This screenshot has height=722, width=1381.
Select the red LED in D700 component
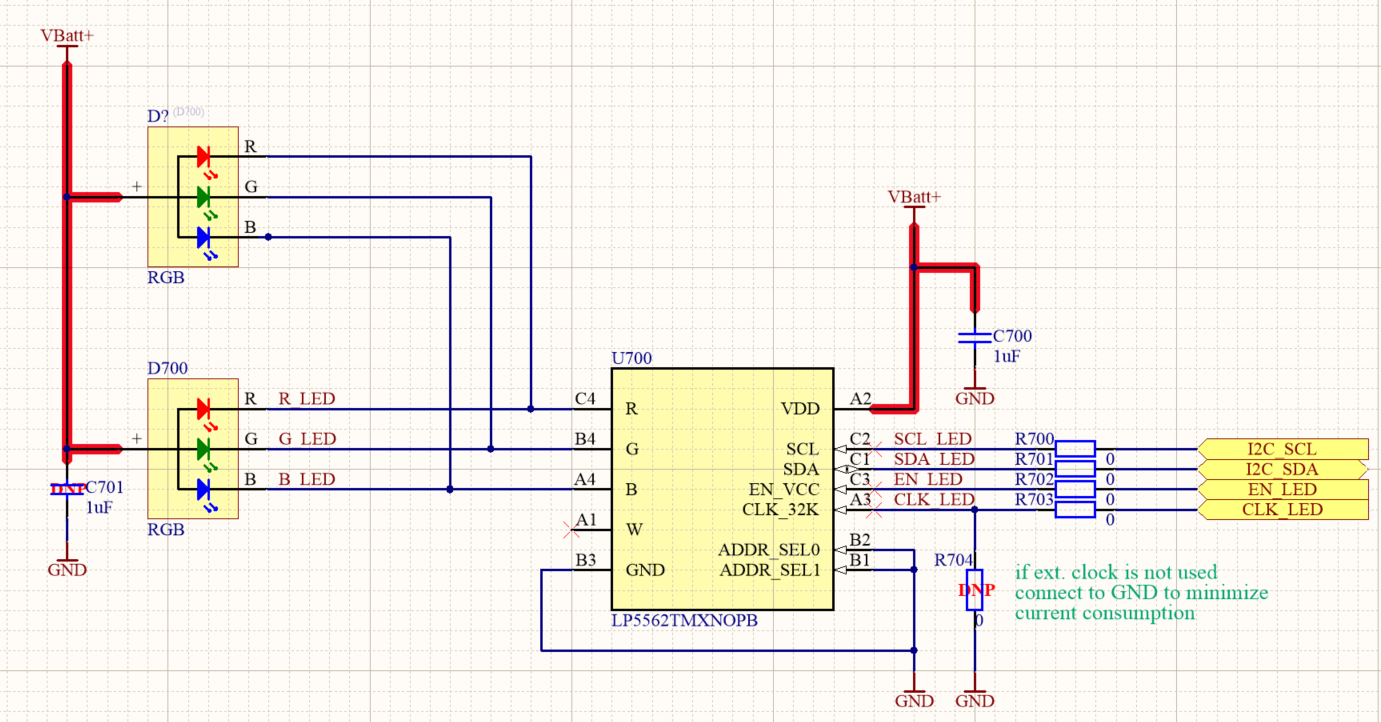point(204,408)
